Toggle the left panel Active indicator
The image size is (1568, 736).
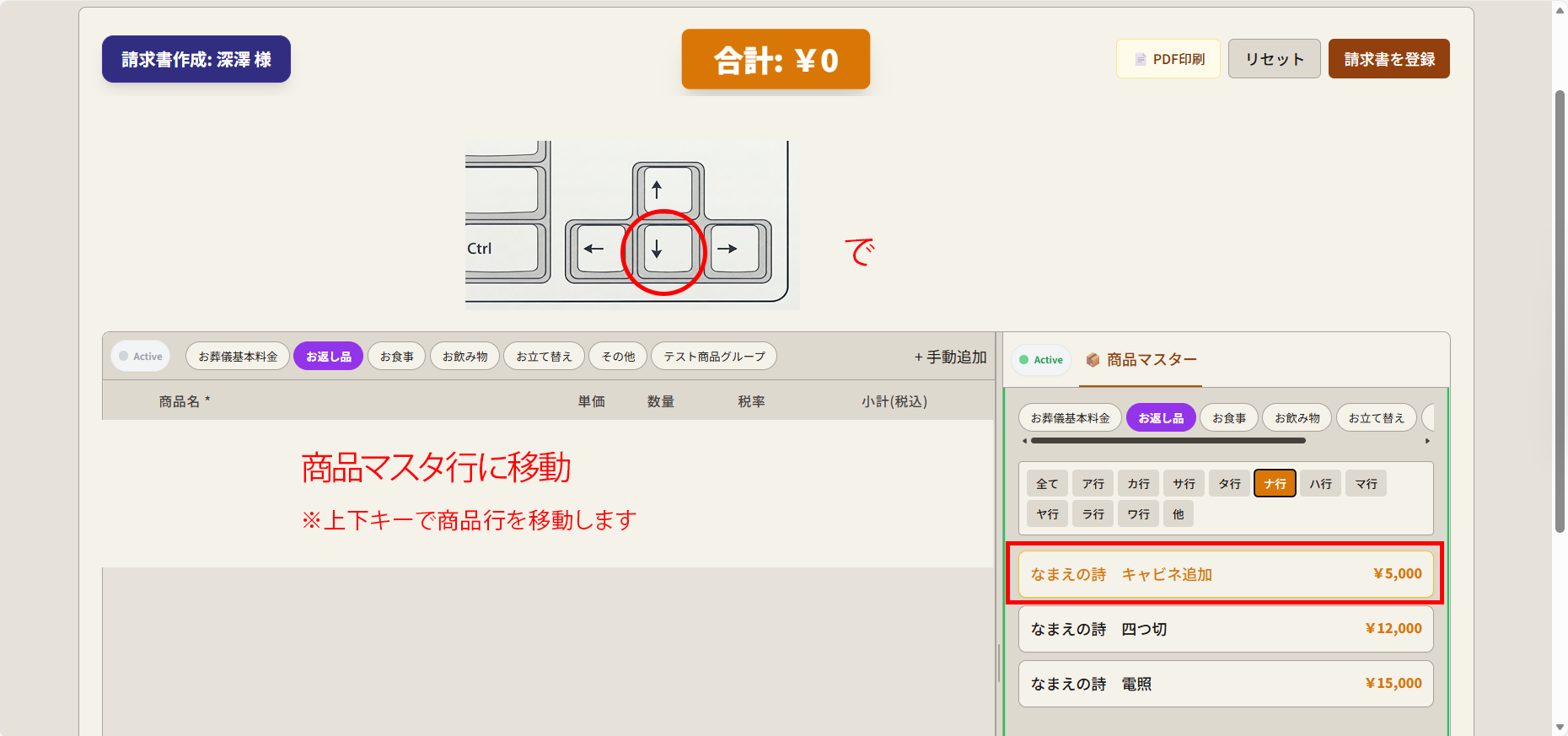coord(140,357)
